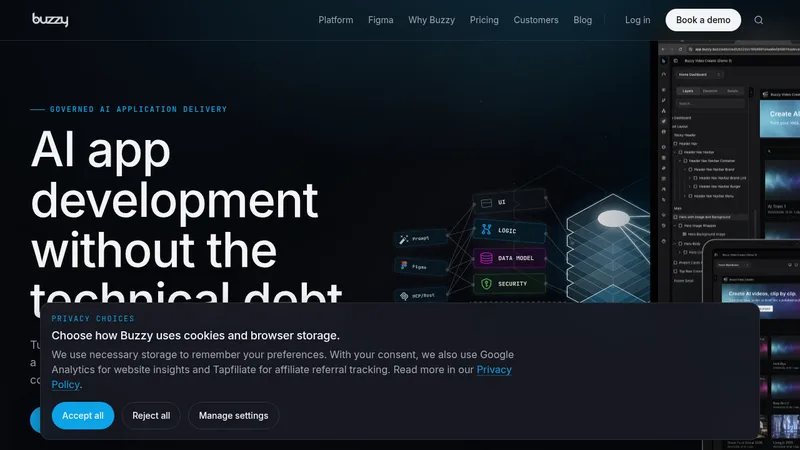Click the Security shield icon

486,283
